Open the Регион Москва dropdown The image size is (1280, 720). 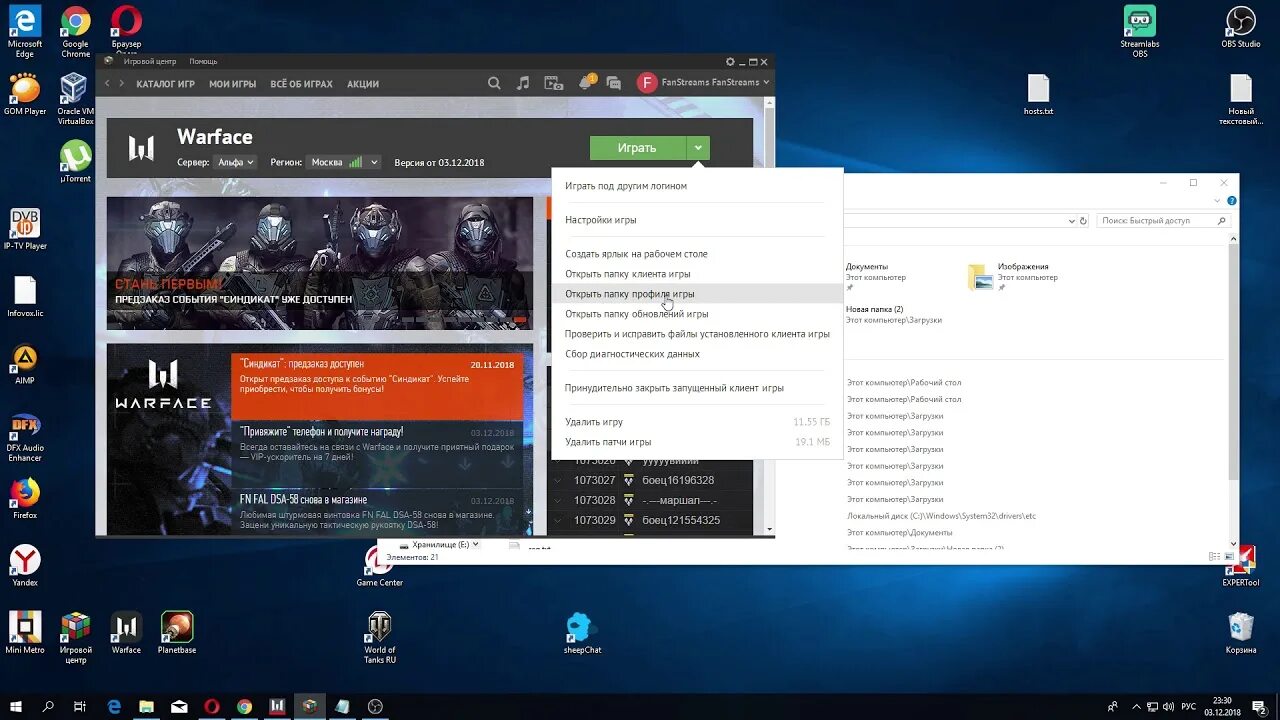pos(344,162)
